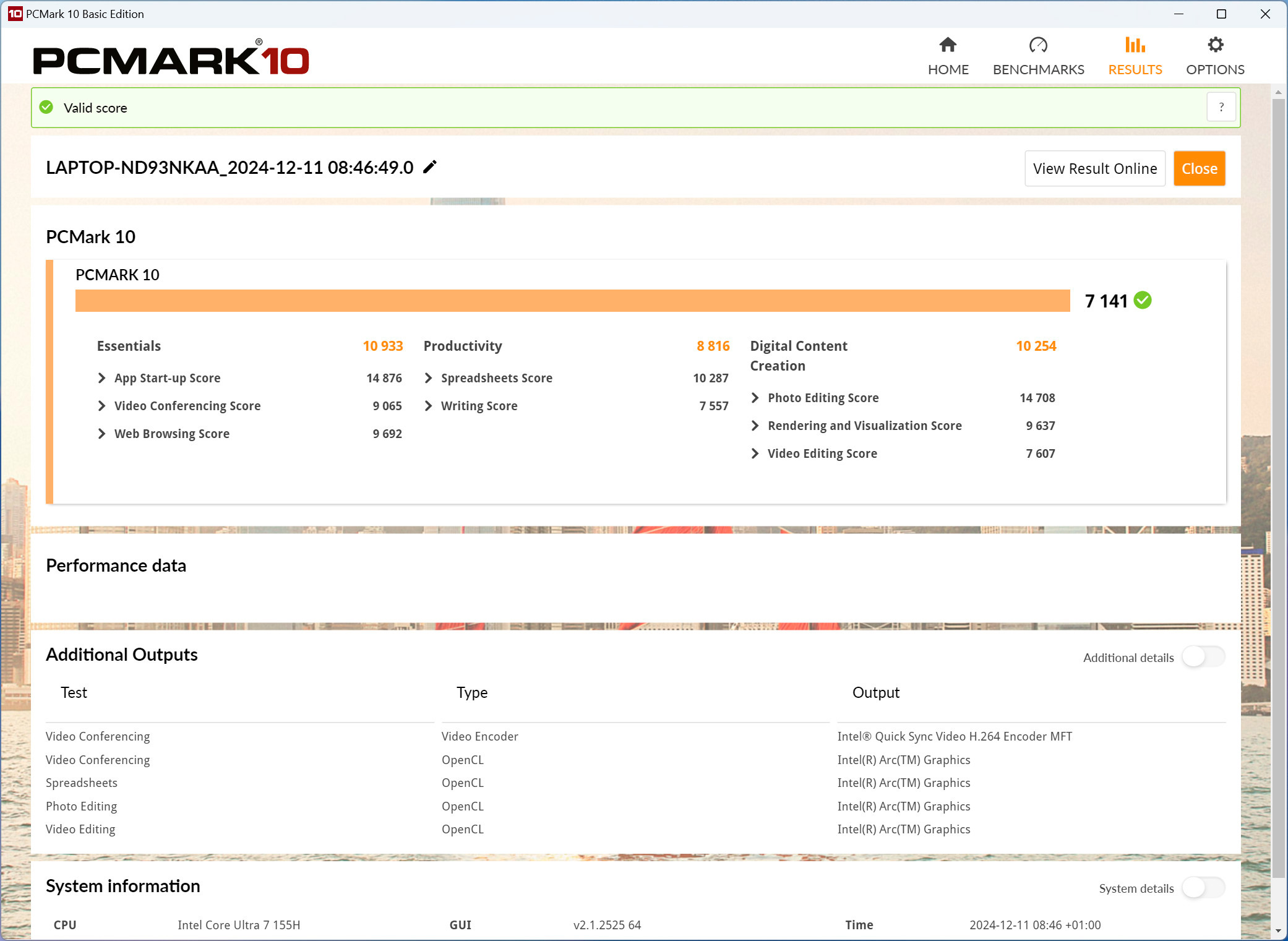The width and height of the screenshot is (1288, 941).
Task: Expand the Web Browsing Score row
Action: click(x=102, y=434)
